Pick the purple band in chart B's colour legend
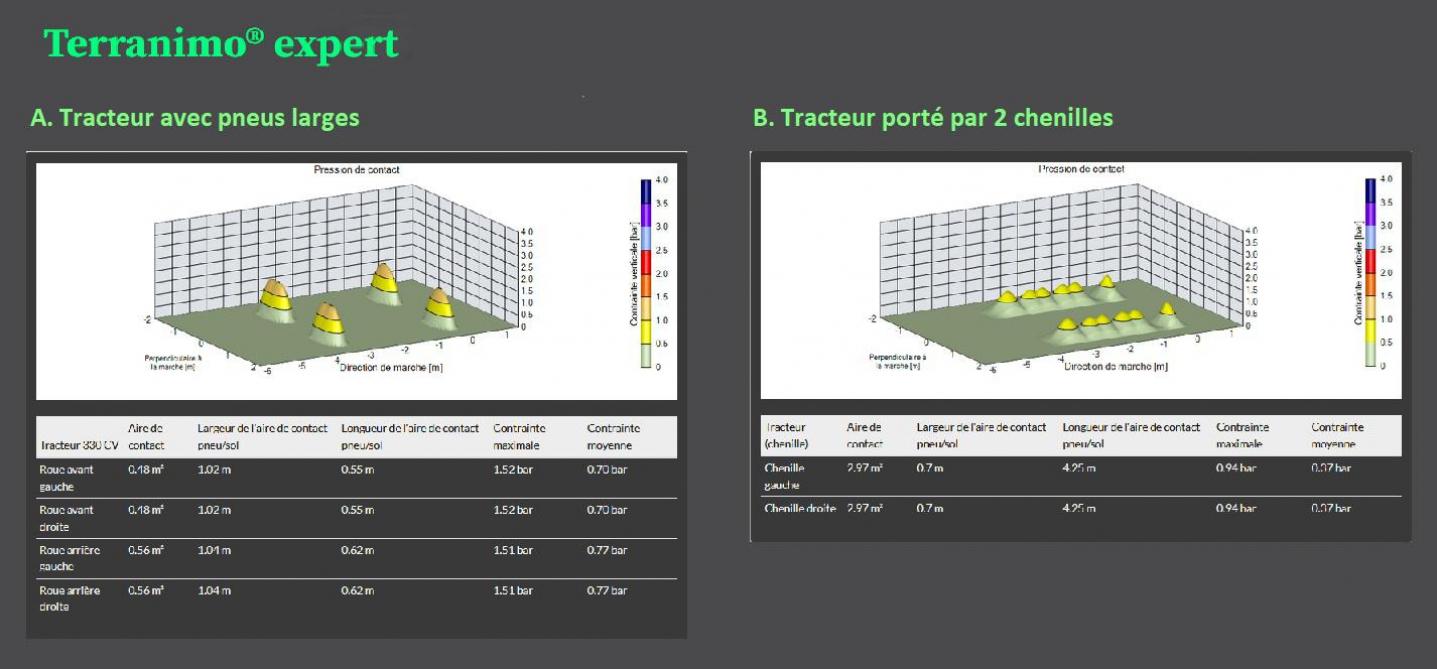1437x669 pixels. point(1371,214)
